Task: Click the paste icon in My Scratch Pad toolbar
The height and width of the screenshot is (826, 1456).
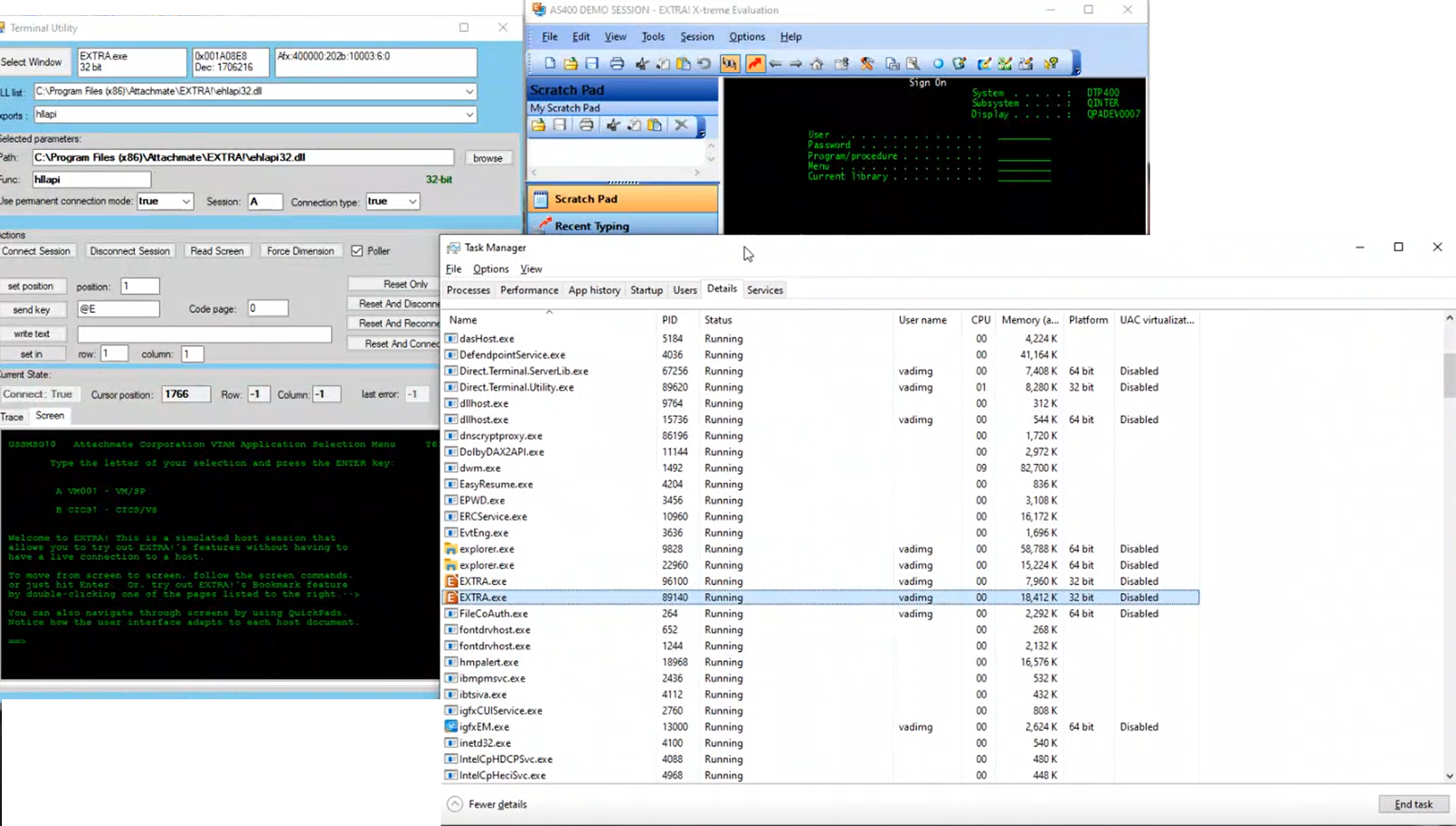Action: pyautogui.click(x=655, y=125)
